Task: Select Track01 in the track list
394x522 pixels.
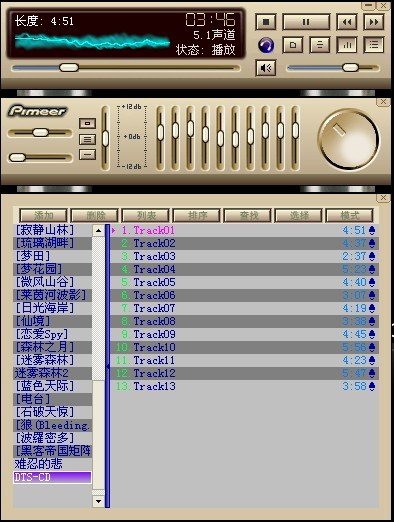Action: 245,230
